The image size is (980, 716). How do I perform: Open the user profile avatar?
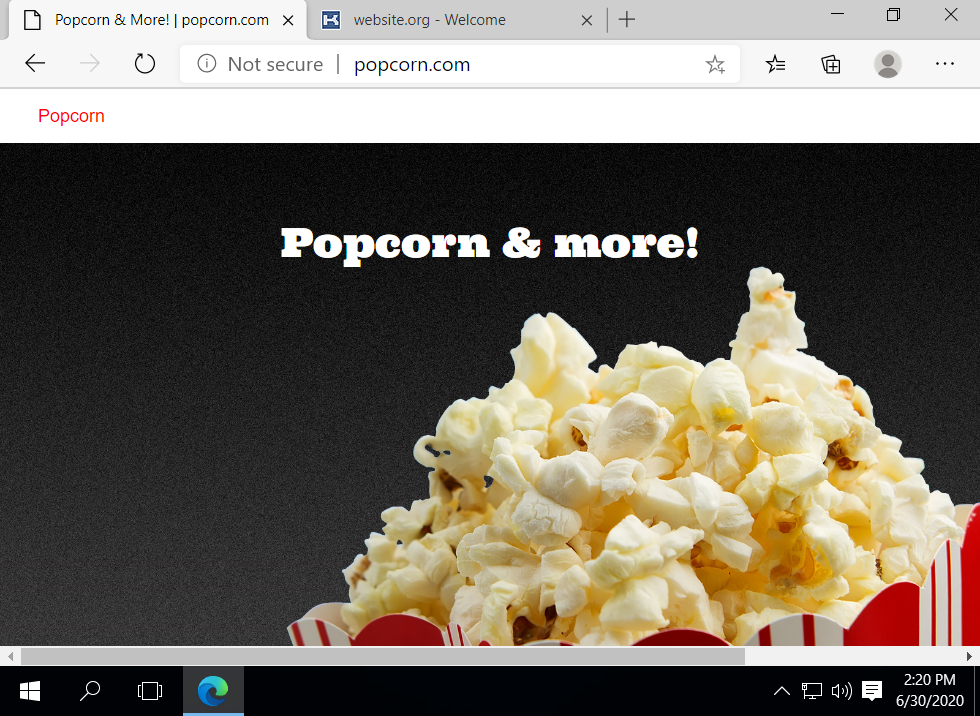coord(888,64)
